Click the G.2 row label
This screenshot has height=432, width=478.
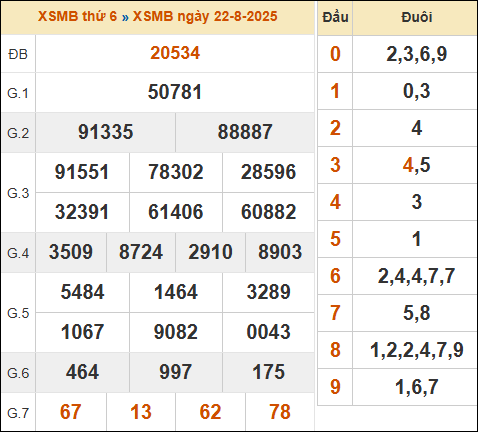pyautogui.click(x=18, y=133)
